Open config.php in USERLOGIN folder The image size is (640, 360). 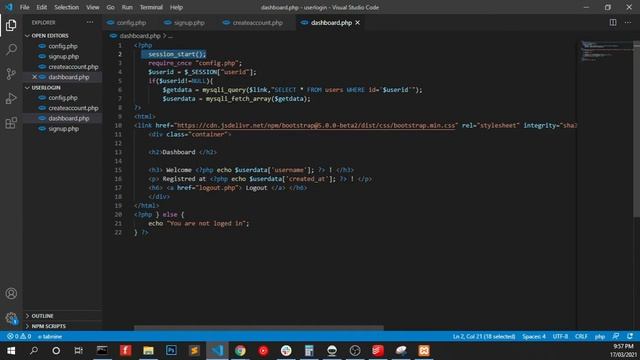pos(62,98)
